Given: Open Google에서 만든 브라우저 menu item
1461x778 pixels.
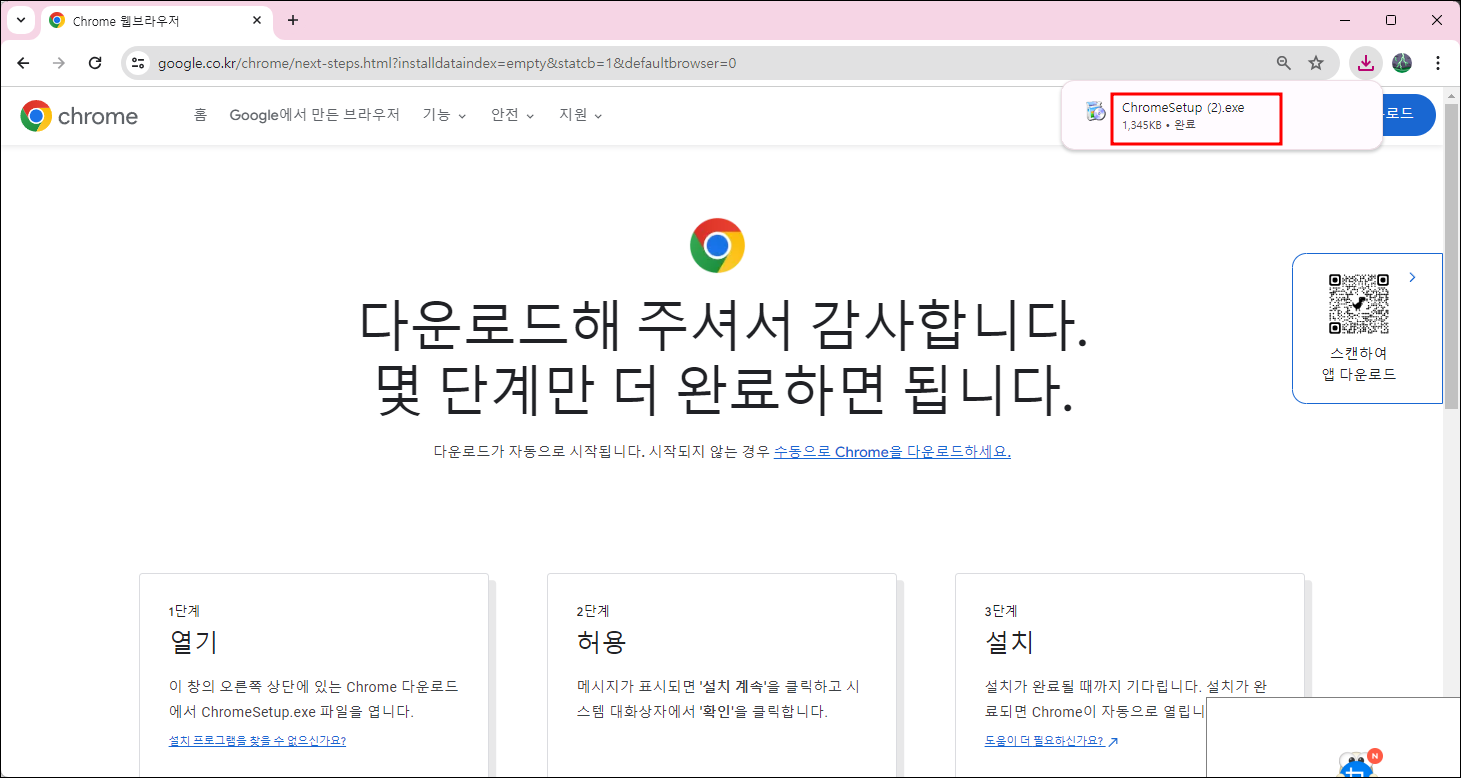Looking at the screenshot, I should coord(314,115).
